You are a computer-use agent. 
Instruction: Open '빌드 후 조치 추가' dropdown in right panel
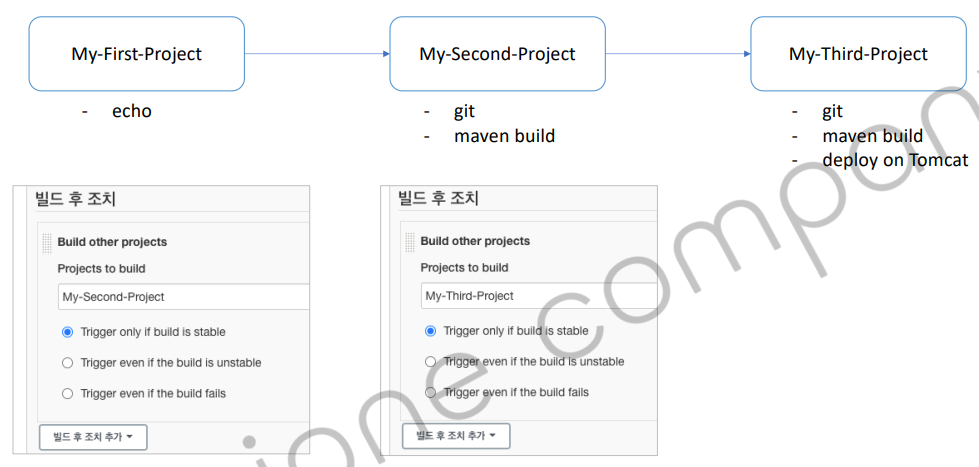pyautogui.click(x=456, y=436)
